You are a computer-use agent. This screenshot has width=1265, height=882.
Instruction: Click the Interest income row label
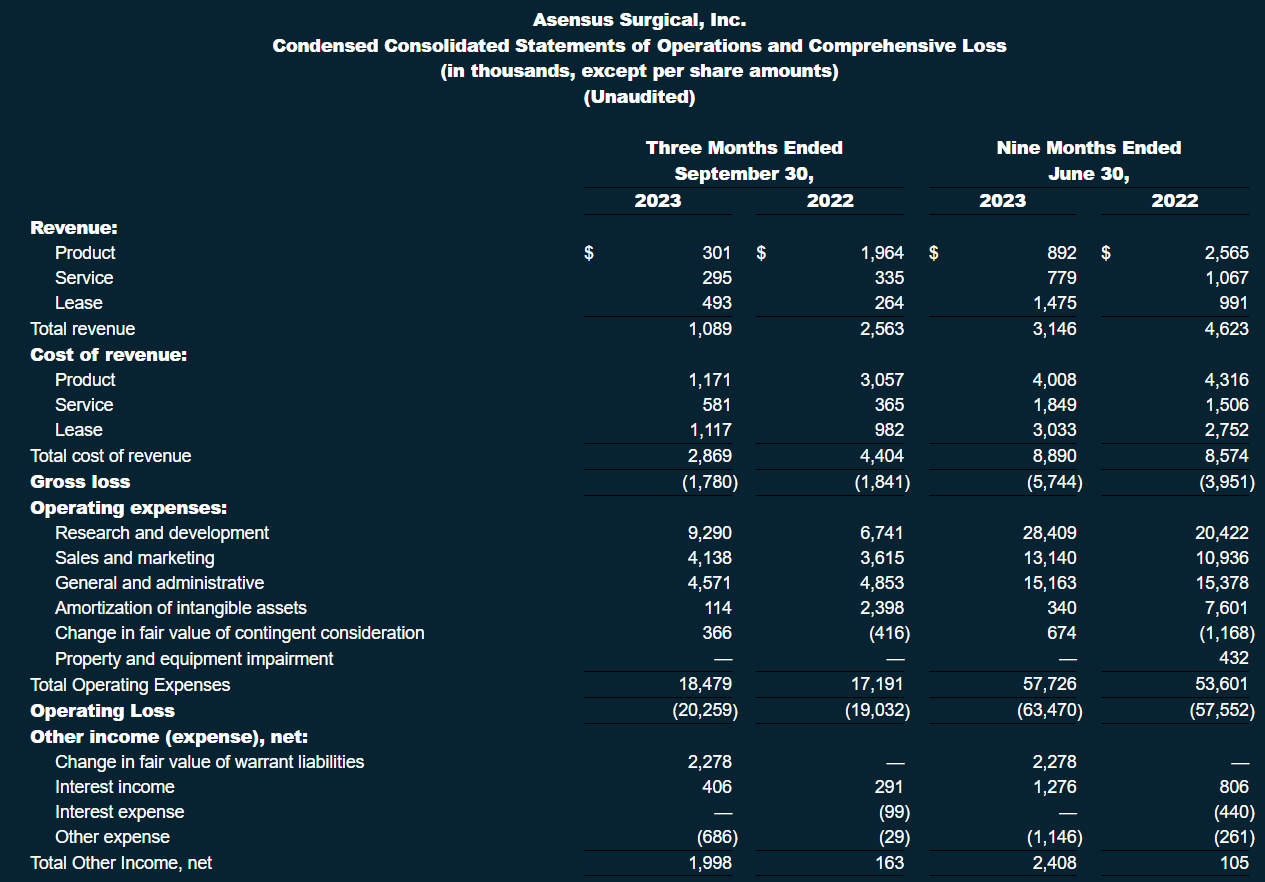pyautogui.click(x=114, y=787)
